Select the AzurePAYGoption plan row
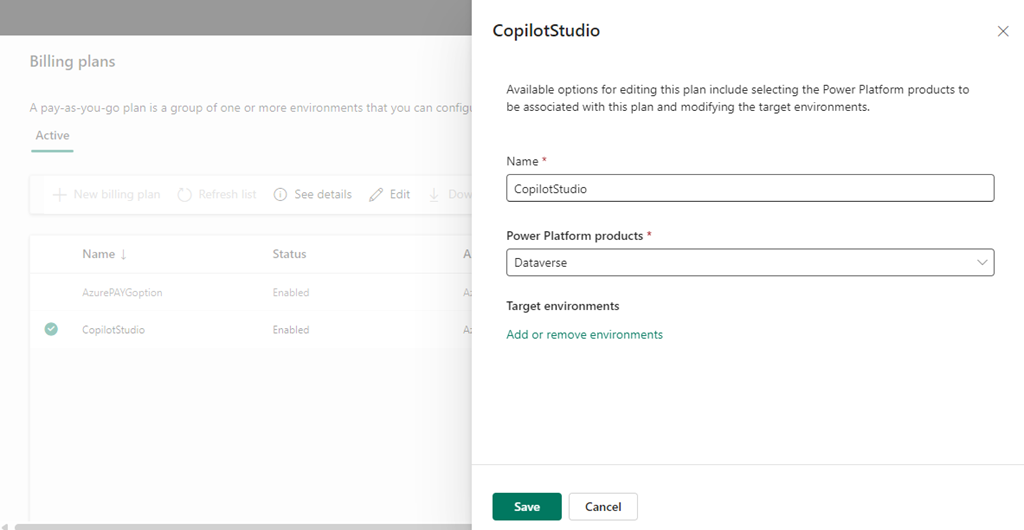This screenshot has width=1024, height=530. [122, 293]
